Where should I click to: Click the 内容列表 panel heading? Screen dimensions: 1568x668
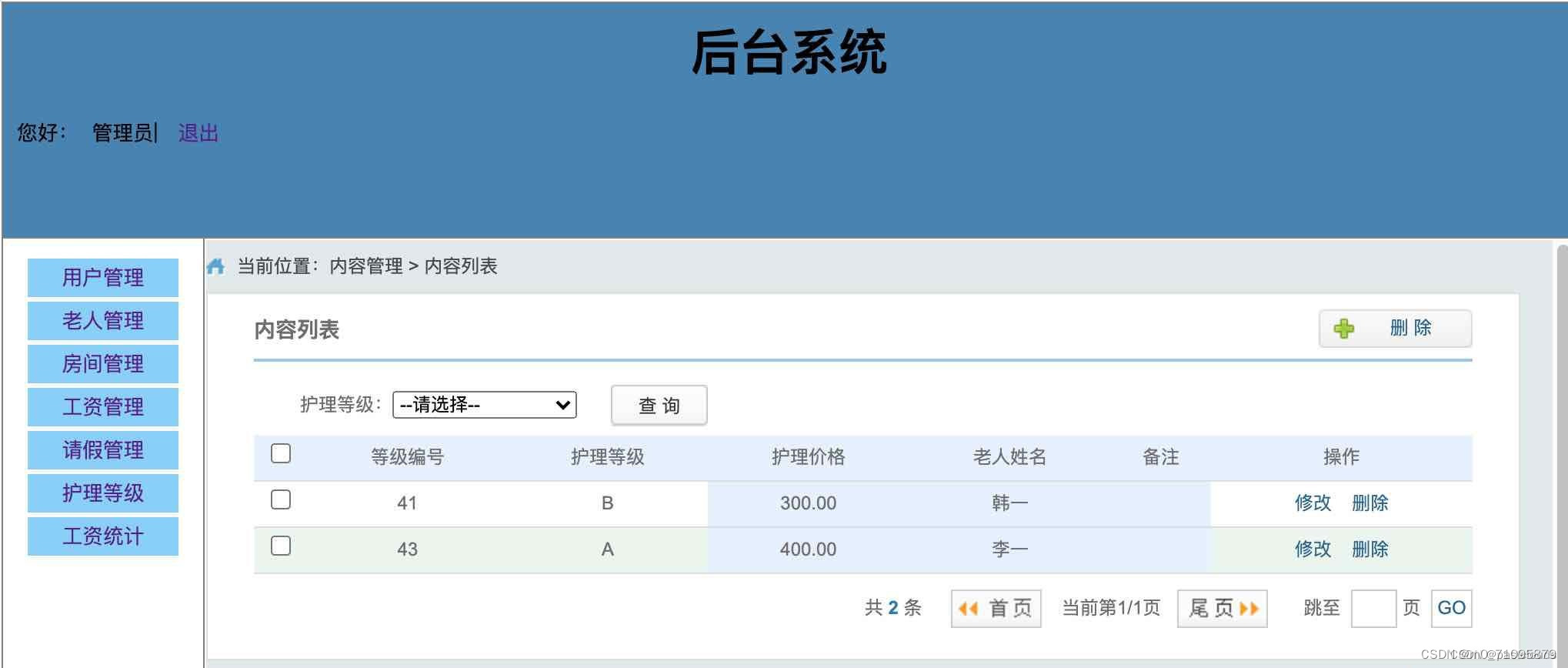coord(297,330)
